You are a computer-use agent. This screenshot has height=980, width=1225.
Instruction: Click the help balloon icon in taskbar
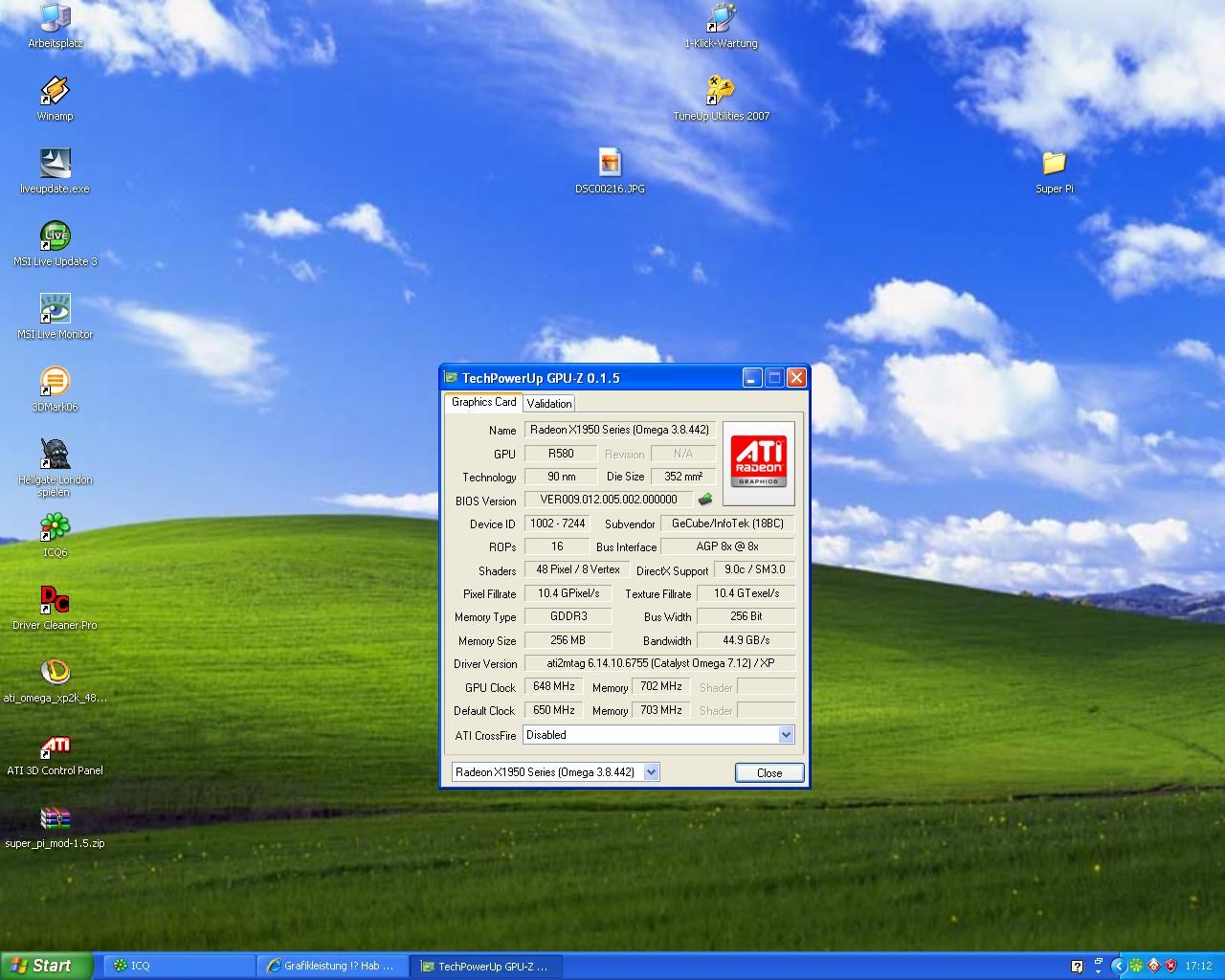(x=1077, y=966)
